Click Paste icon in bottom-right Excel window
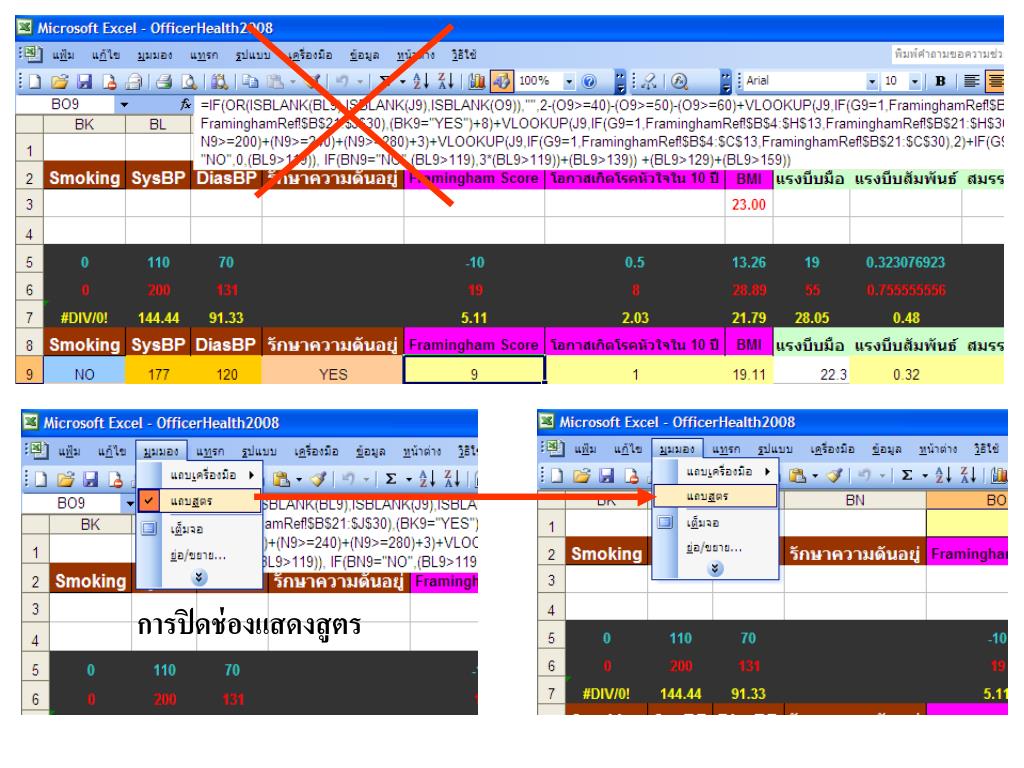The image size is (1024, 768). tap(797, 475)
